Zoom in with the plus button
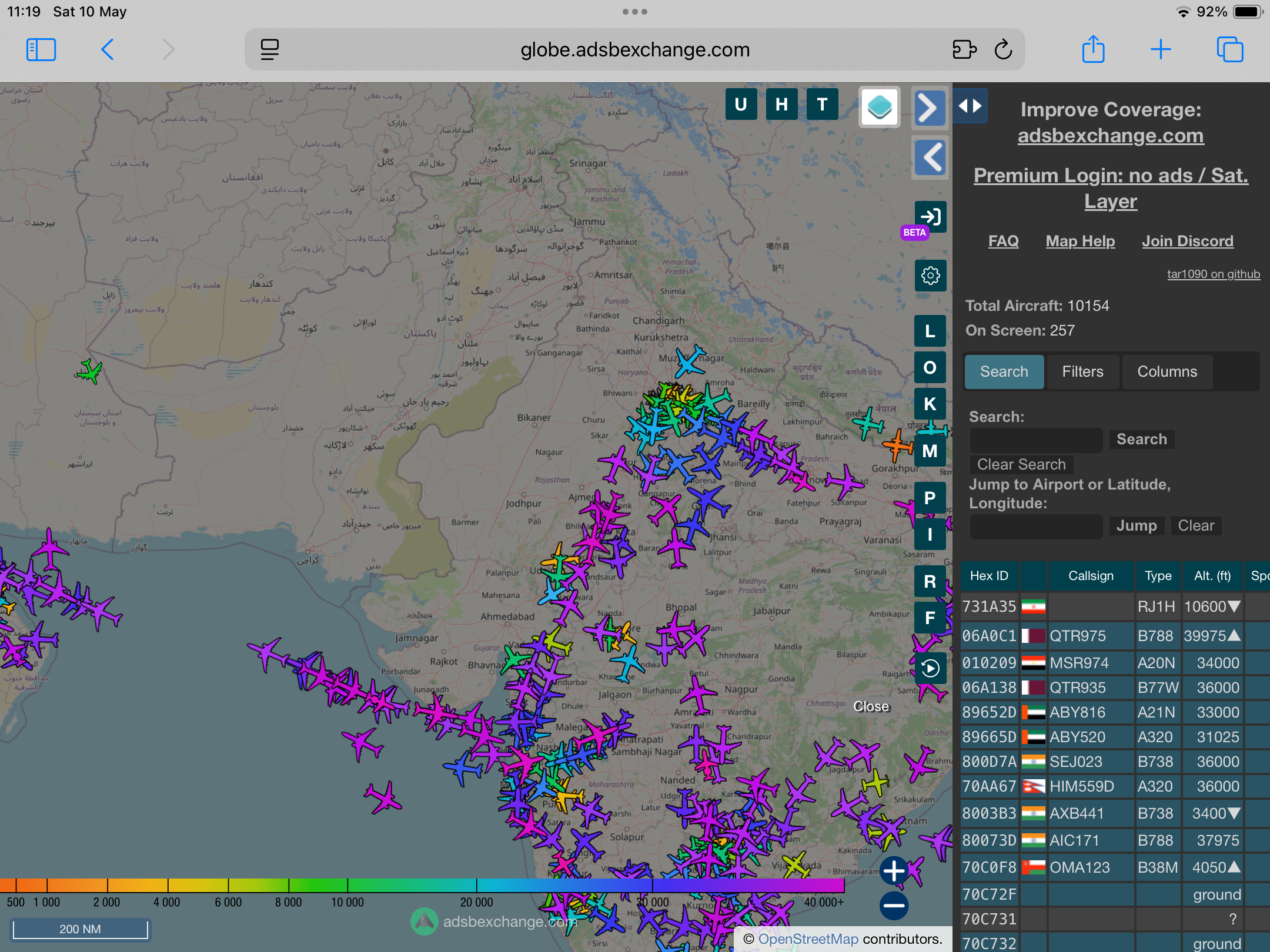Image resolution: width=1270 pixels, height=952 pixels. click(x=894, y=870)
